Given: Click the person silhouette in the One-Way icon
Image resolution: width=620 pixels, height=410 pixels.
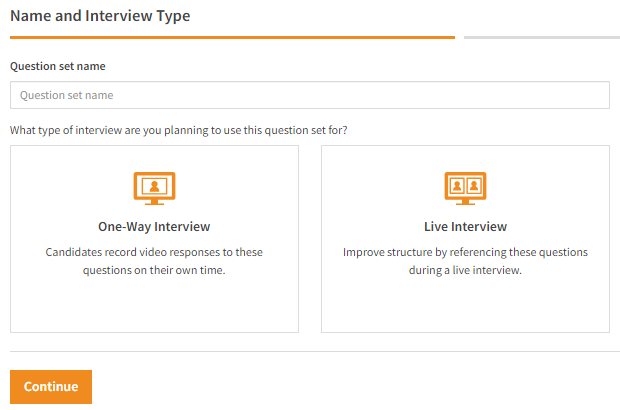Looking at the screenshot, I should [x=154, y=186].
